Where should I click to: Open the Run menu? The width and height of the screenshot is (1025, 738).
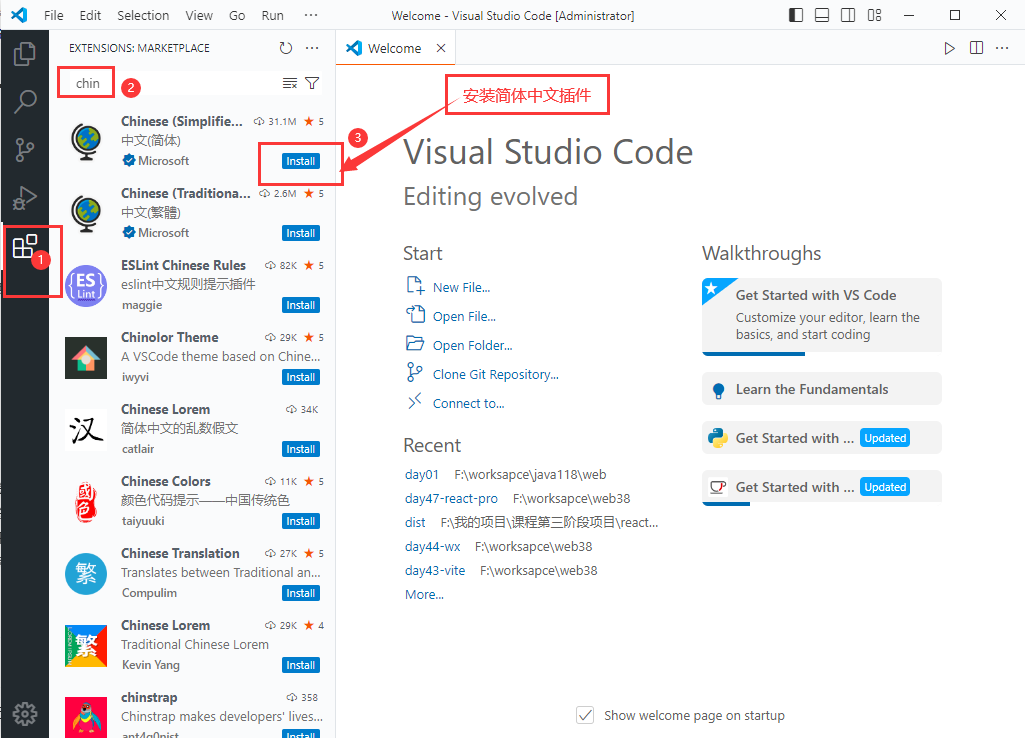(x=273, y=15)
